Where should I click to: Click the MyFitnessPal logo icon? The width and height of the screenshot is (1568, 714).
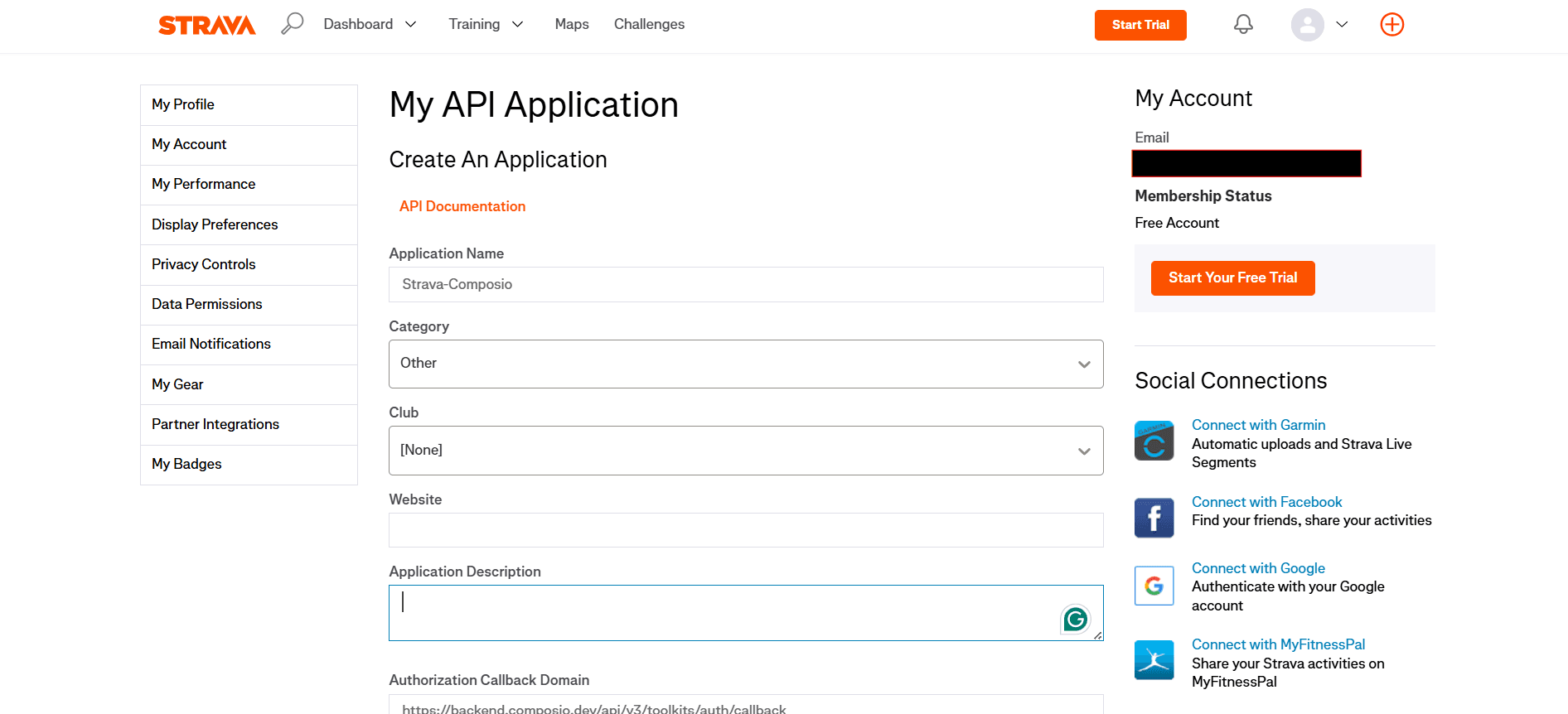[1154, 660]
